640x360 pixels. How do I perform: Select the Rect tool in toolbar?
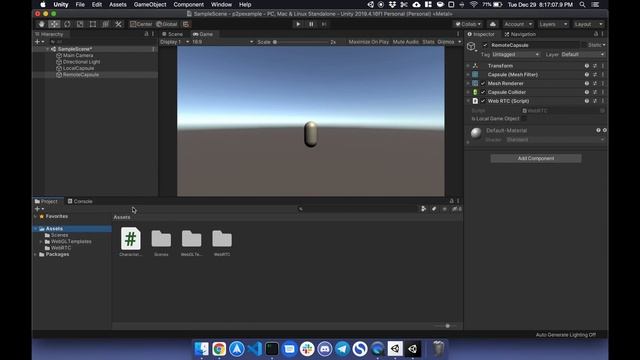[93, 24]
